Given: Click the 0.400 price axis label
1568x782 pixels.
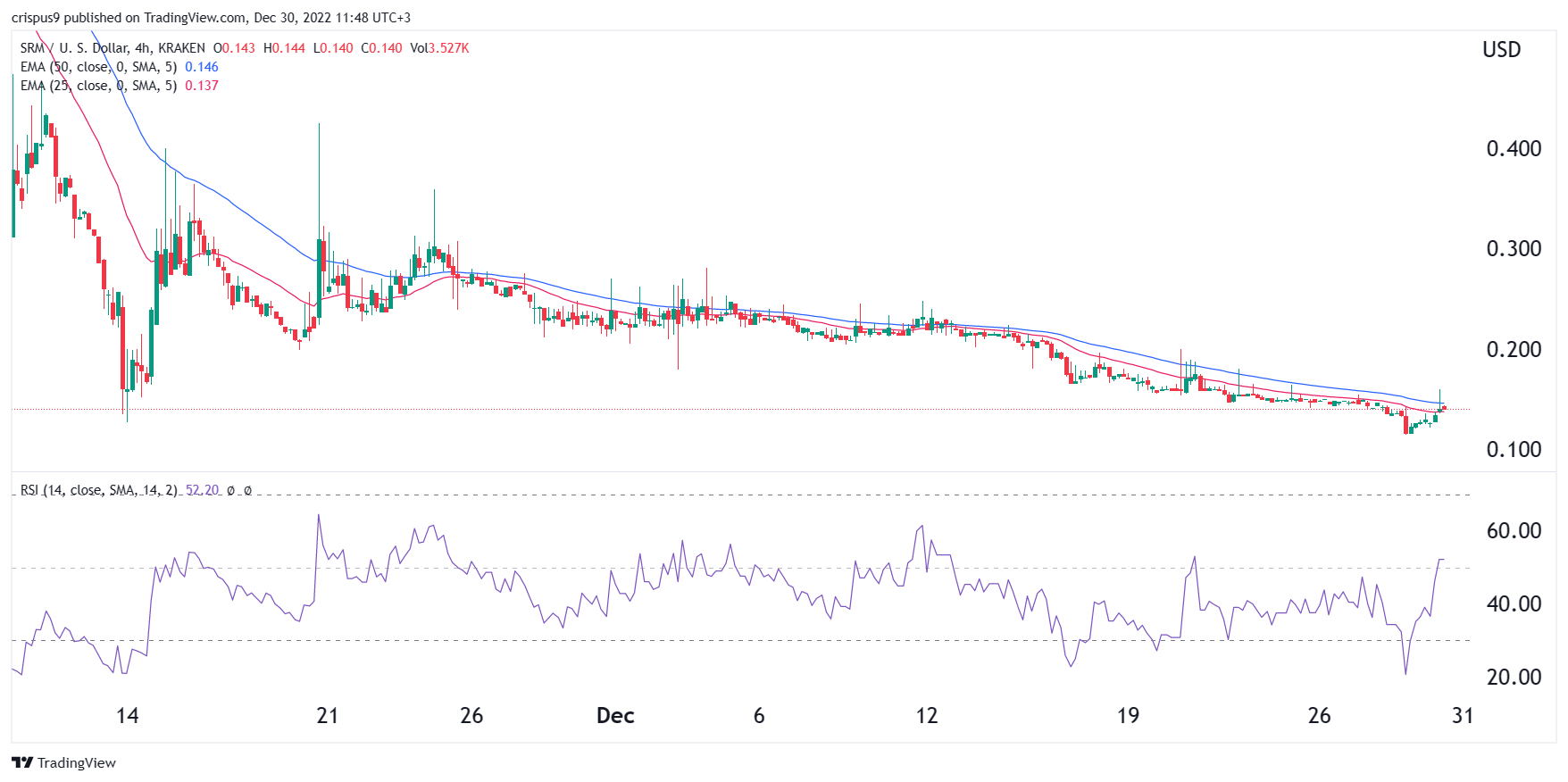Looking at the screenshot, I should point(1514,149).
